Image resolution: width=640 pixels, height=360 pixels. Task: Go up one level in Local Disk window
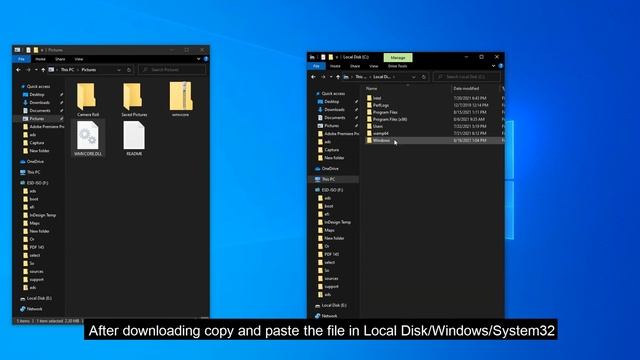coord(338,77)
